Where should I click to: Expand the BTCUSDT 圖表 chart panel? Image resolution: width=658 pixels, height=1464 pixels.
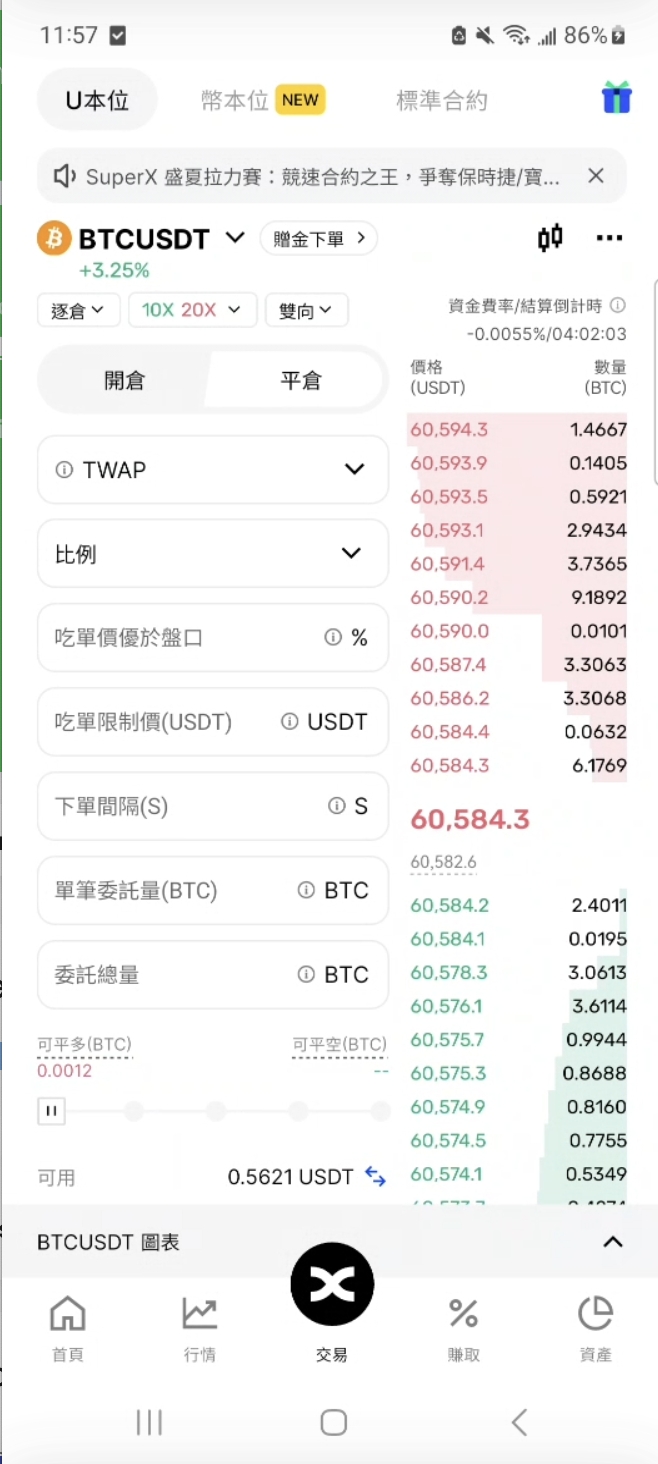click(612, 1242)
